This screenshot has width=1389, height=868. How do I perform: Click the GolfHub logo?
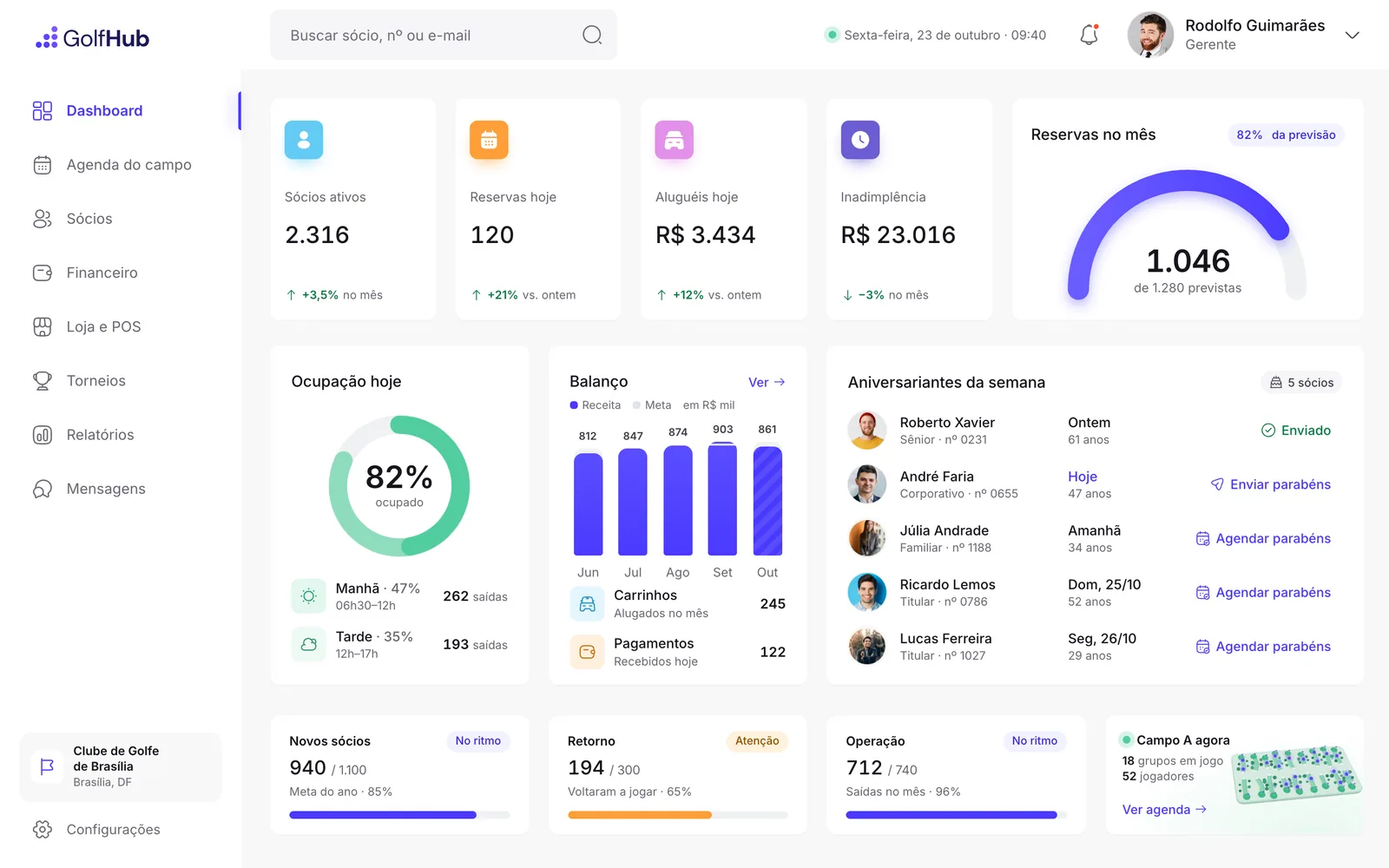point(92,38)
